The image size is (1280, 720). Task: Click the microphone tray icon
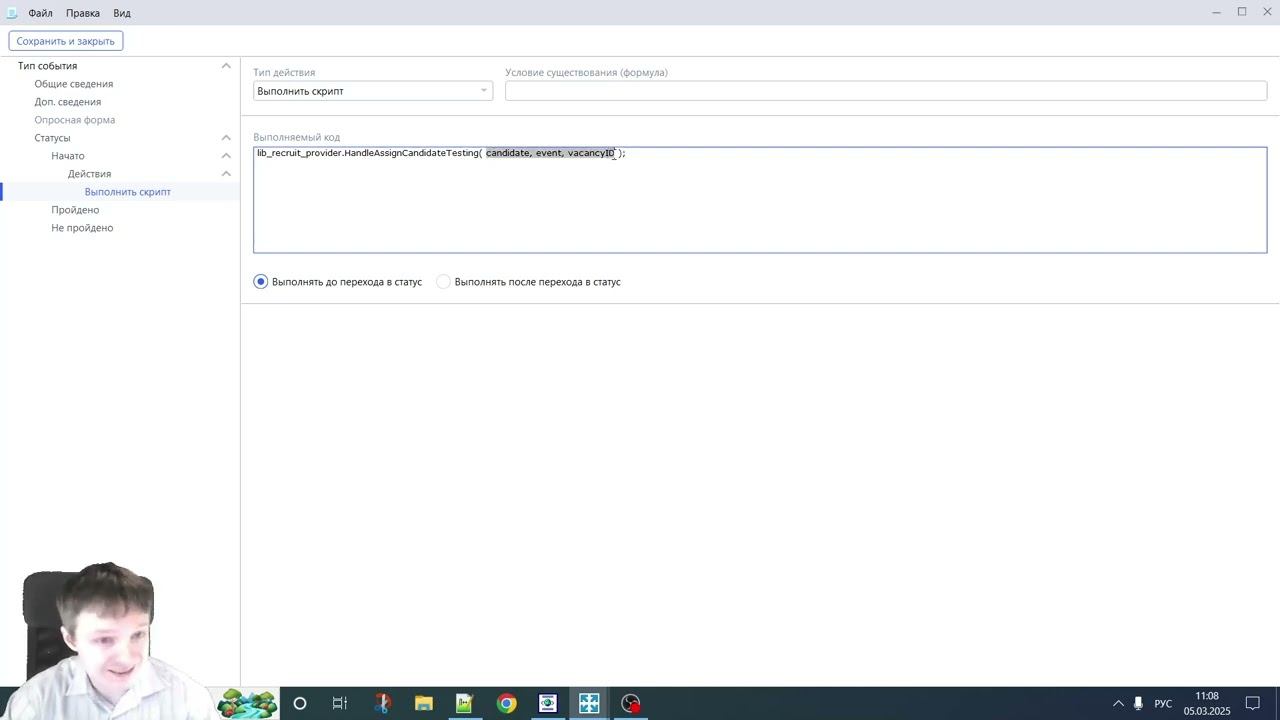coord(1138,704)
